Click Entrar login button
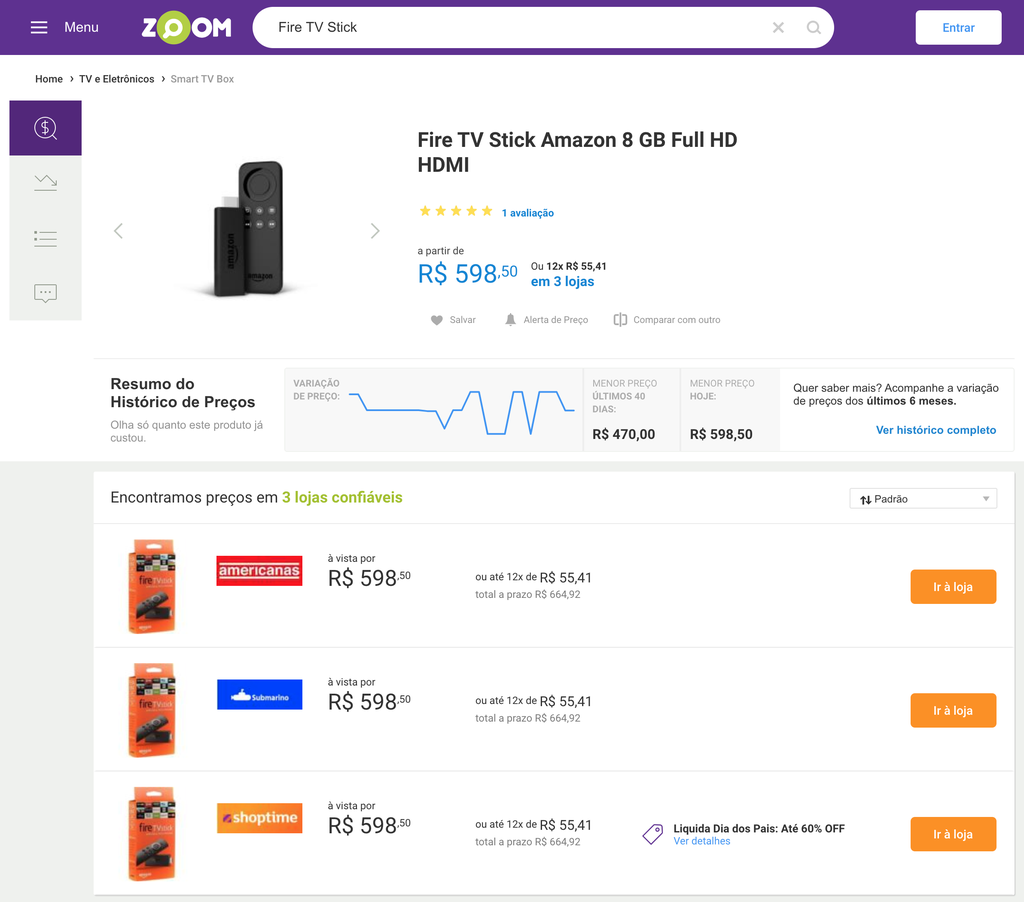 point(958,28)
